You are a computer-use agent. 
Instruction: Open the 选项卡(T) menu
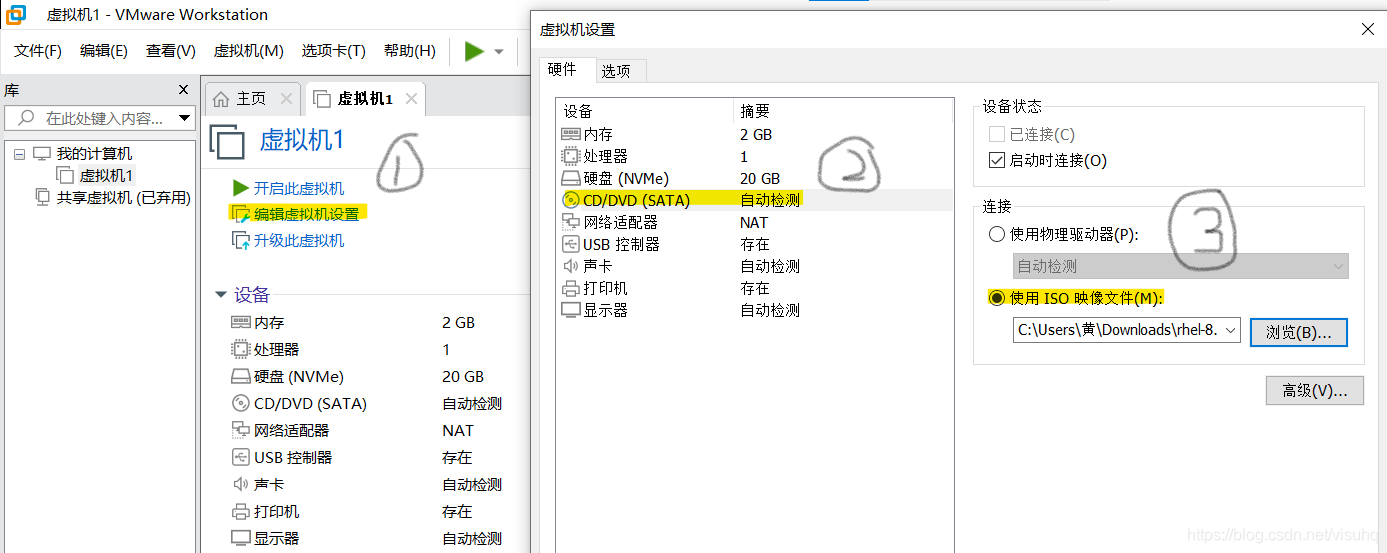click(x=334, y=51)
